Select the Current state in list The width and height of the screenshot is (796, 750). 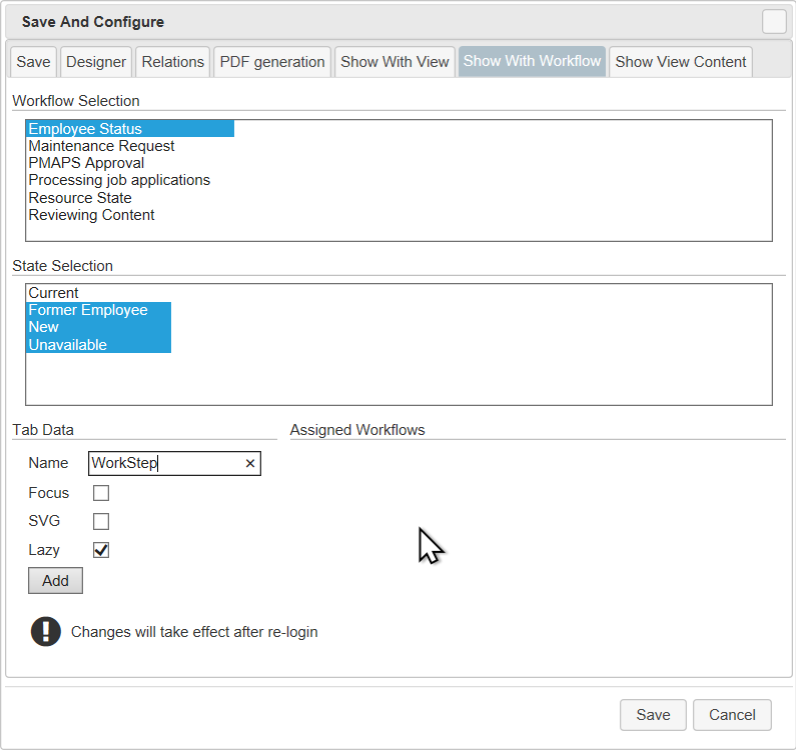53,293
